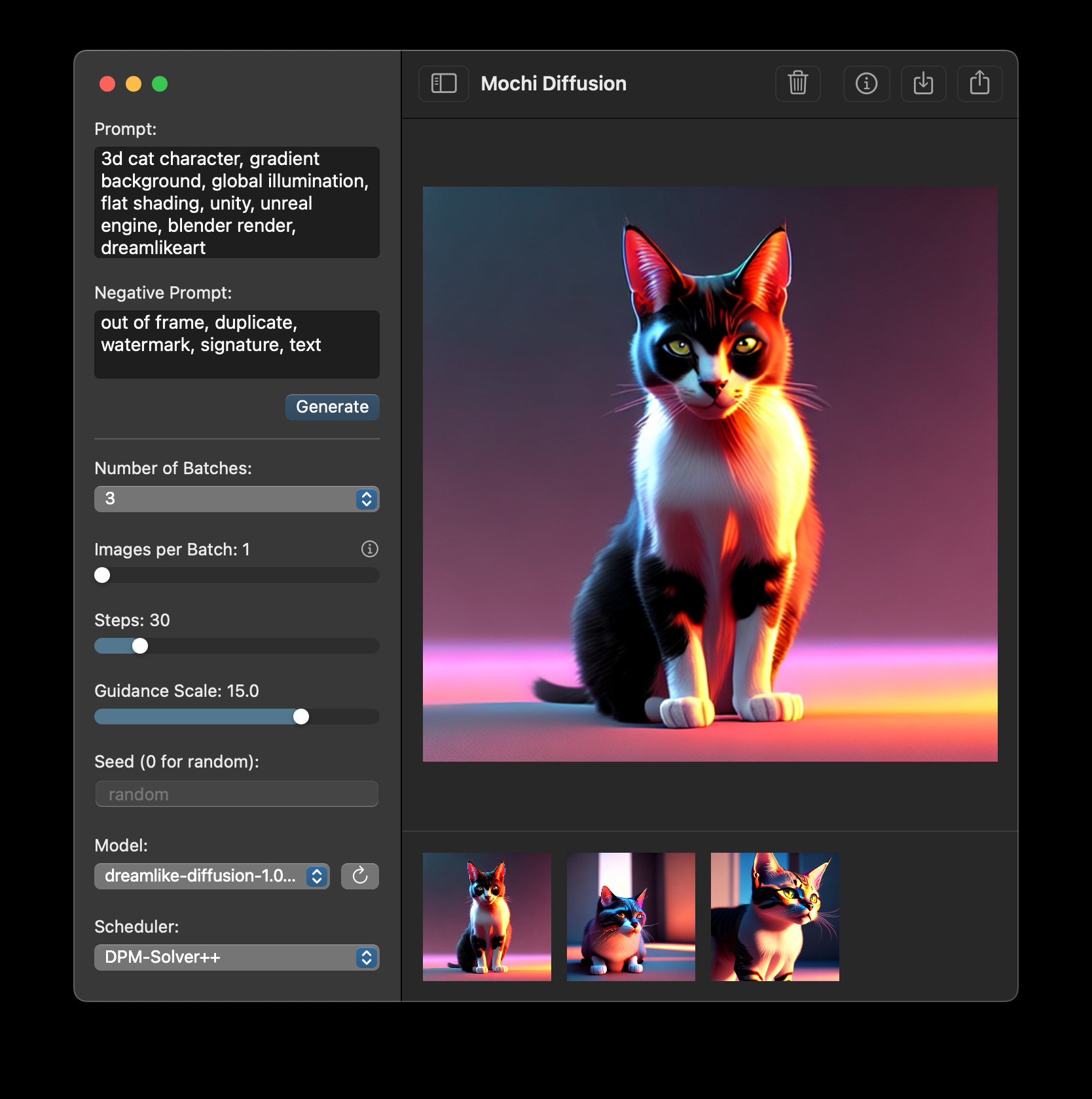
Task: Open the Model dropdown dreamlike-diffusion
Action: point(212,876)
